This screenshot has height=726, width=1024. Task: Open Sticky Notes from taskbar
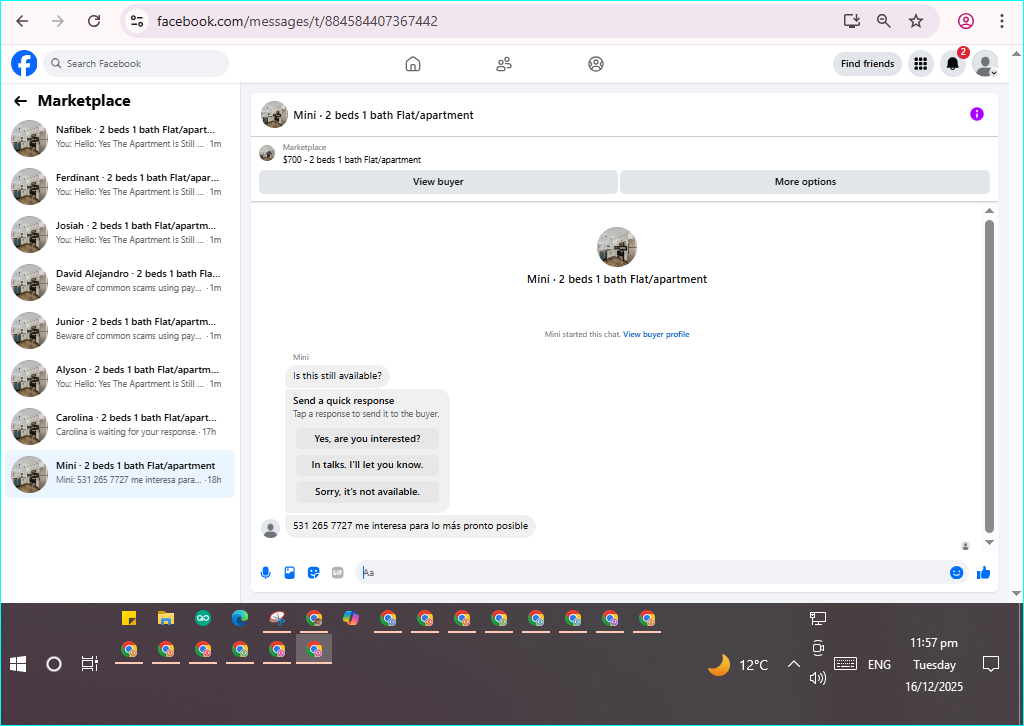pos(129,618)
